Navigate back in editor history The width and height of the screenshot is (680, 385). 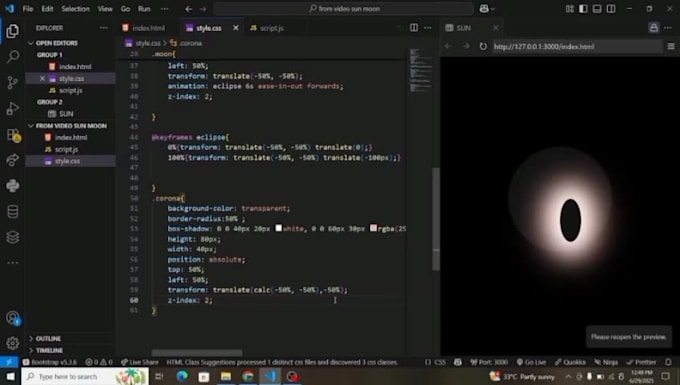tap(189, 9)
